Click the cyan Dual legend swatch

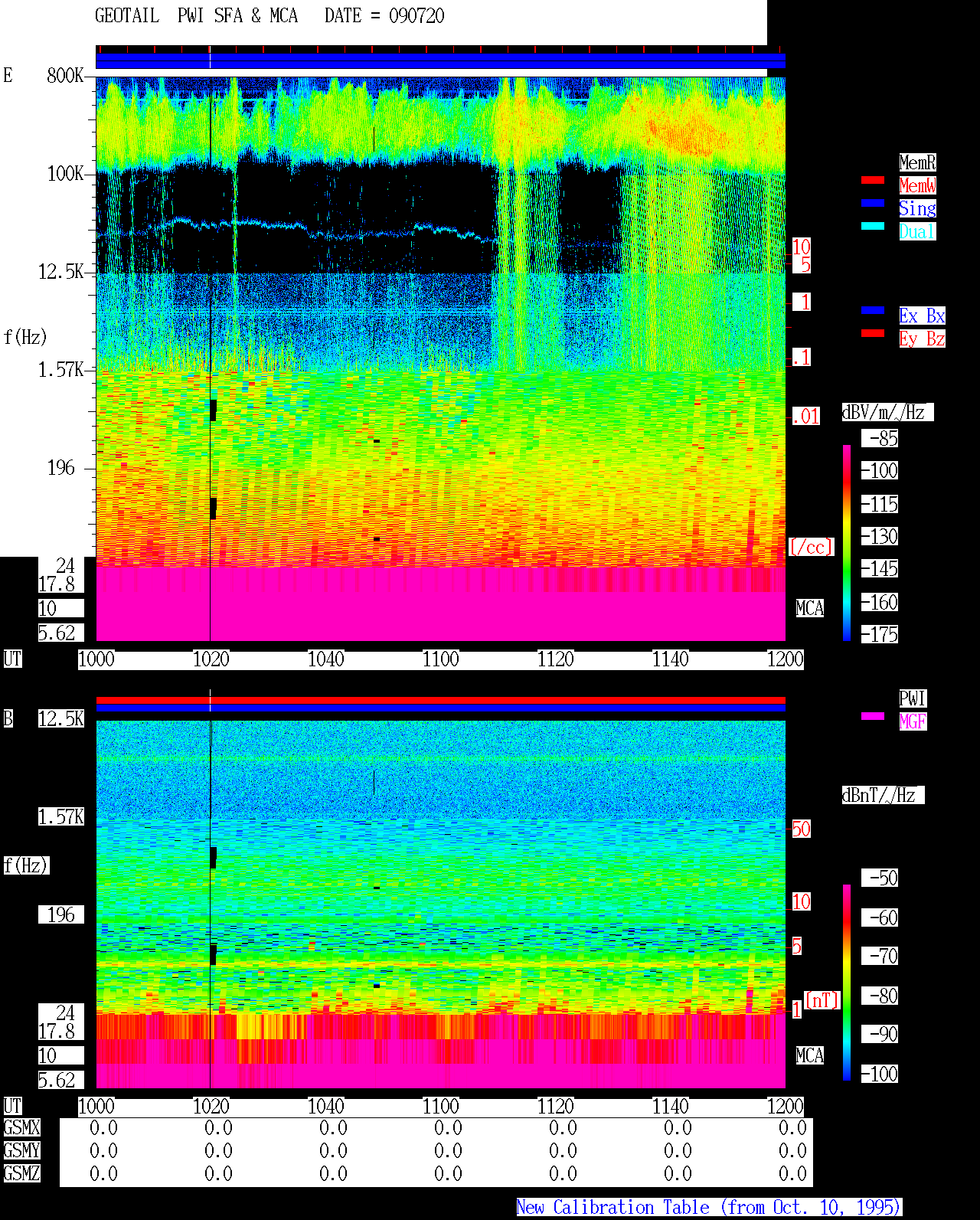(x=873, y=226)
